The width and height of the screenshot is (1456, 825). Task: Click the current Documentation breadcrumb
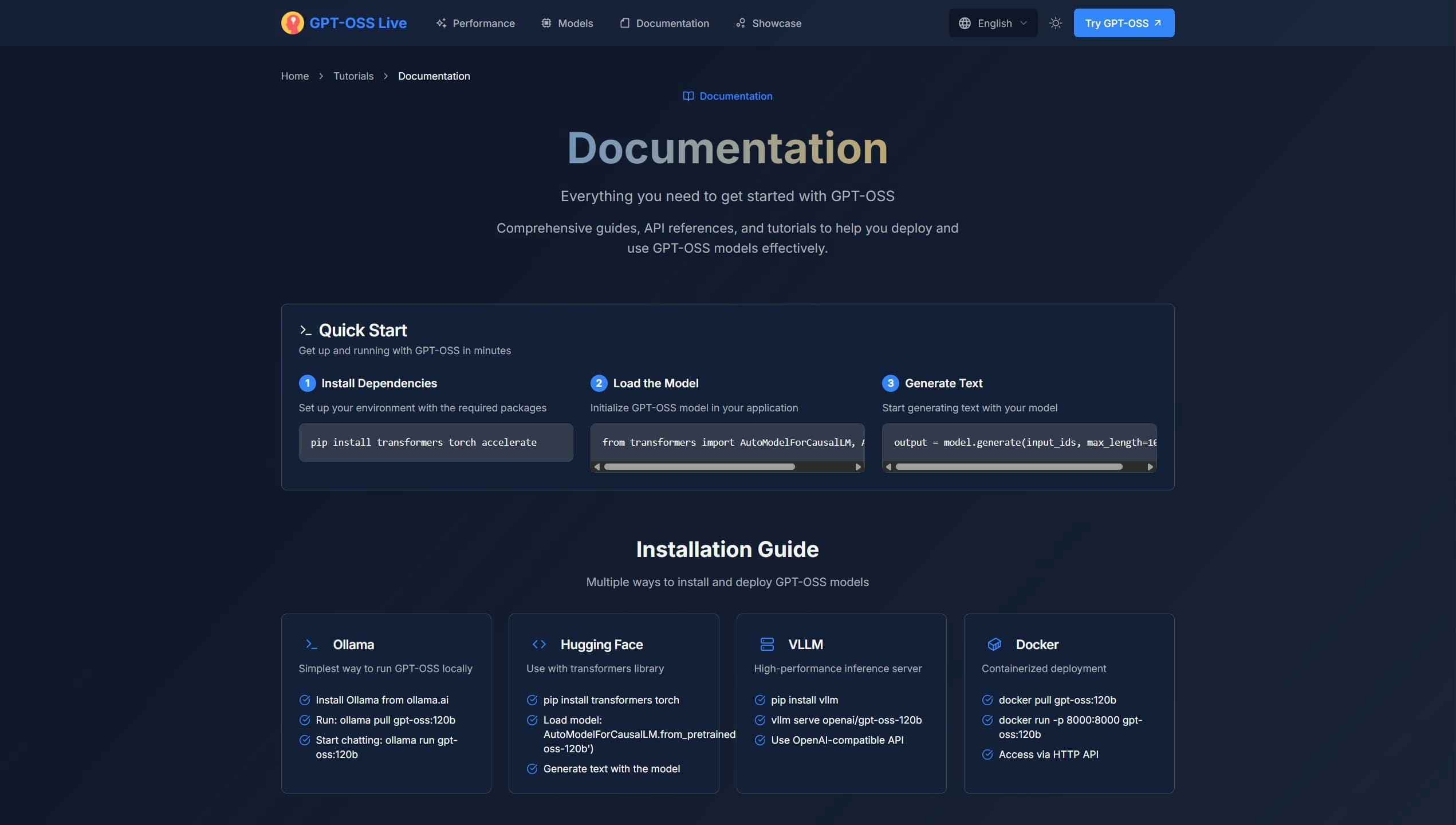pyautogui.click(x=434, y=76)
